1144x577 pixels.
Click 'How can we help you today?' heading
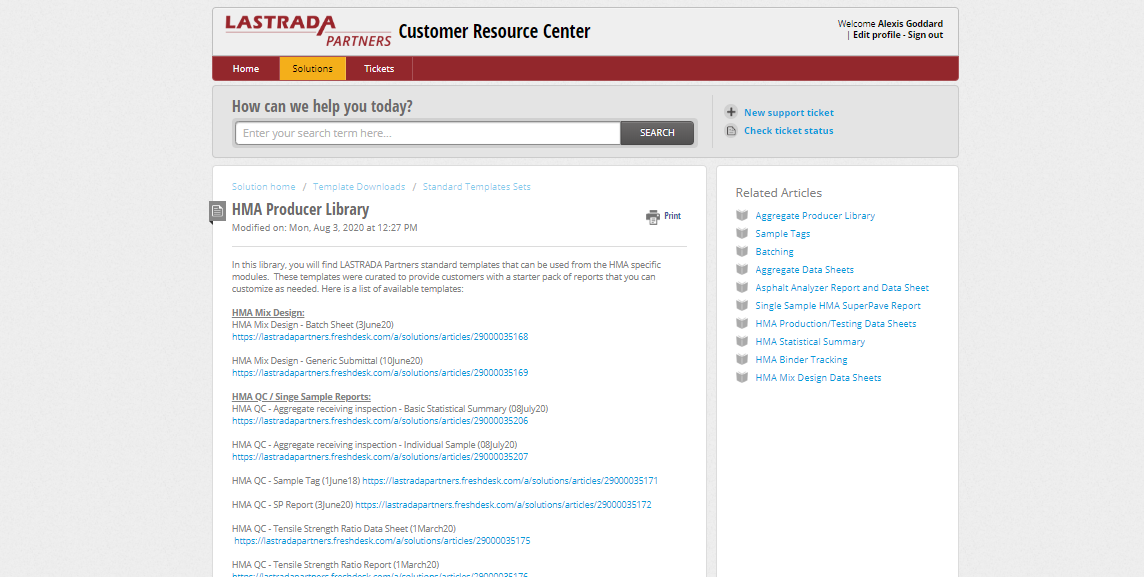pos(322,107)
